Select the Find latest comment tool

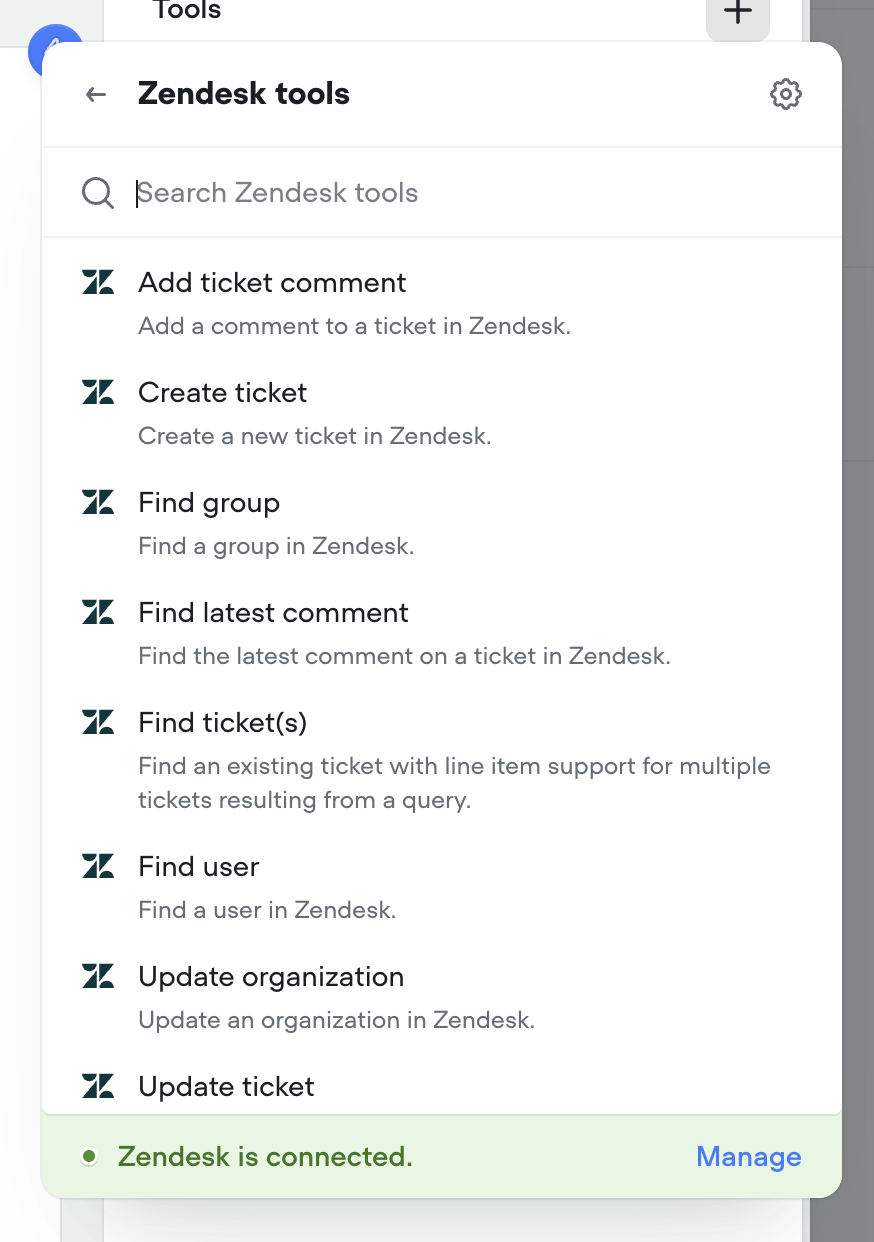(273, 612)
